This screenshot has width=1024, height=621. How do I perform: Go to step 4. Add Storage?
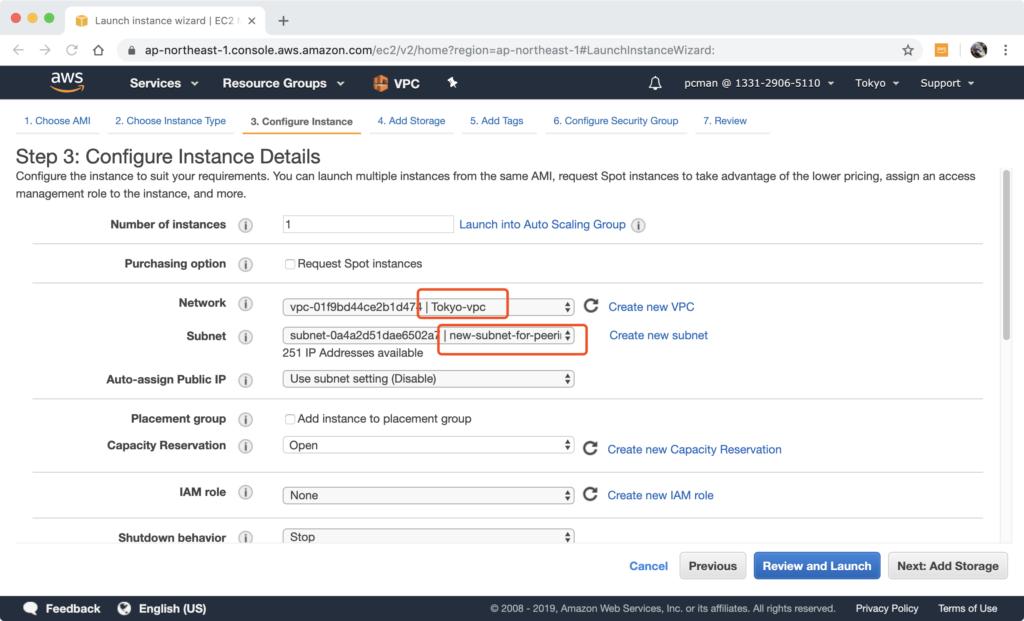tap(411, 121)
